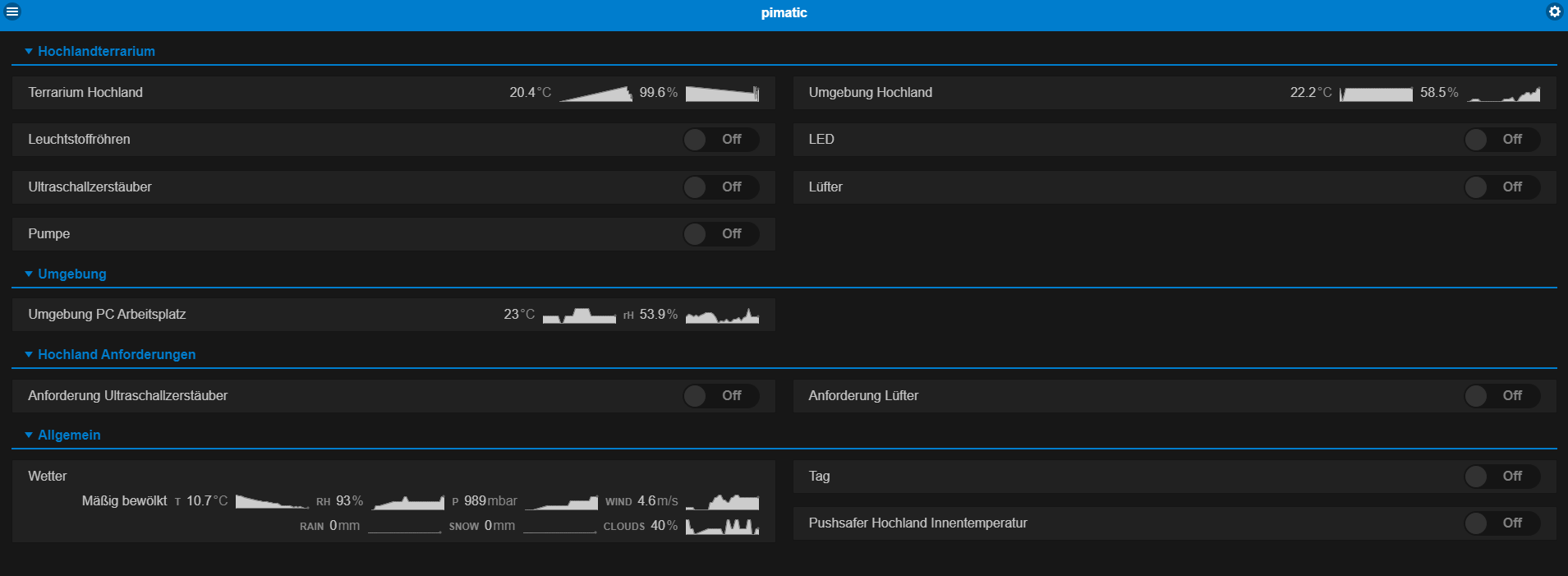Click the 23 °C temperature value
Screen dimensions: 1568x576
[x=519, y=315]
